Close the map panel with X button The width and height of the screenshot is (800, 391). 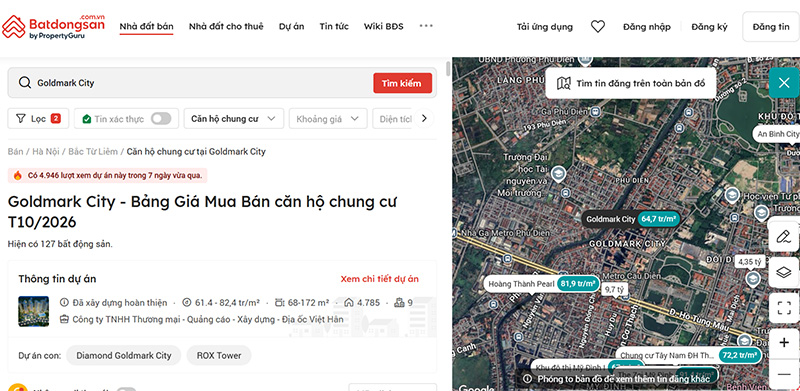tap(784, 82)
